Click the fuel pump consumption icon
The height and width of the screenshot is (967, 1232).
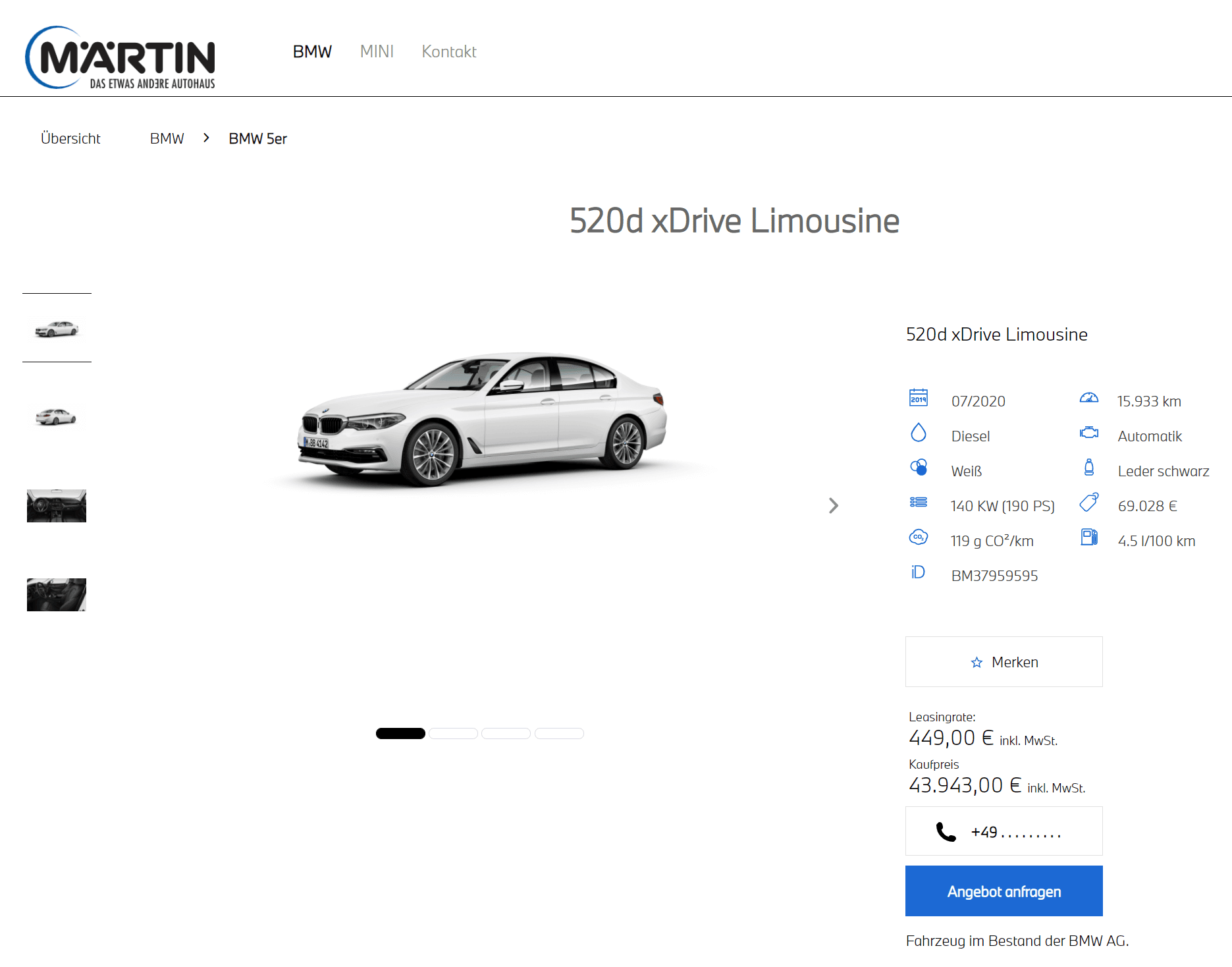(1089, 538)
